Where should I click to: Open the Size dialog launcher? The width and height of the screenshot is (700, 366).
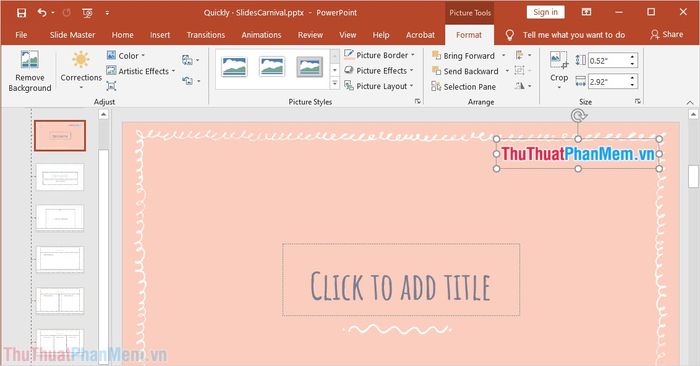coord(638,101)
